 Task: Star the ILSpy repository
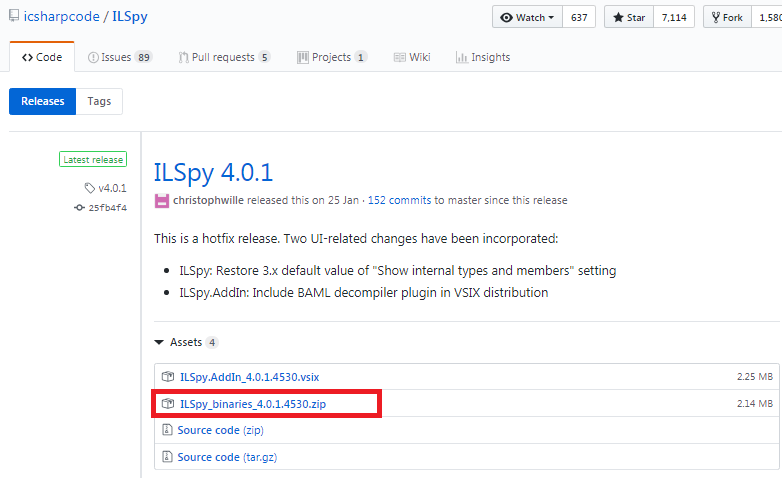tap(629, 17)
